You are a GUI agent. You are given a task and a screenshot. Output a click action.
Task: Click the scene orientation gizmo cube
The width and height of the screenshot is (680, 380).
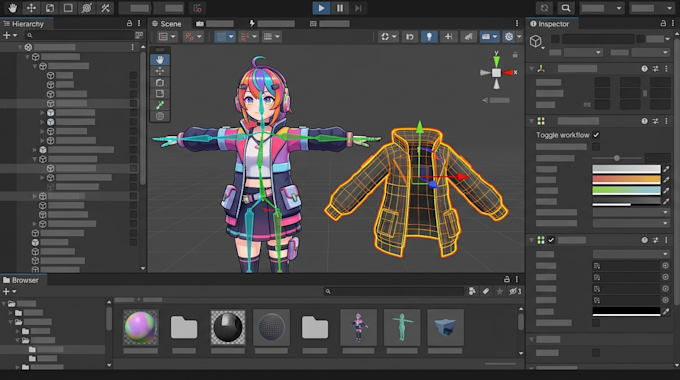tap(496, 73)
